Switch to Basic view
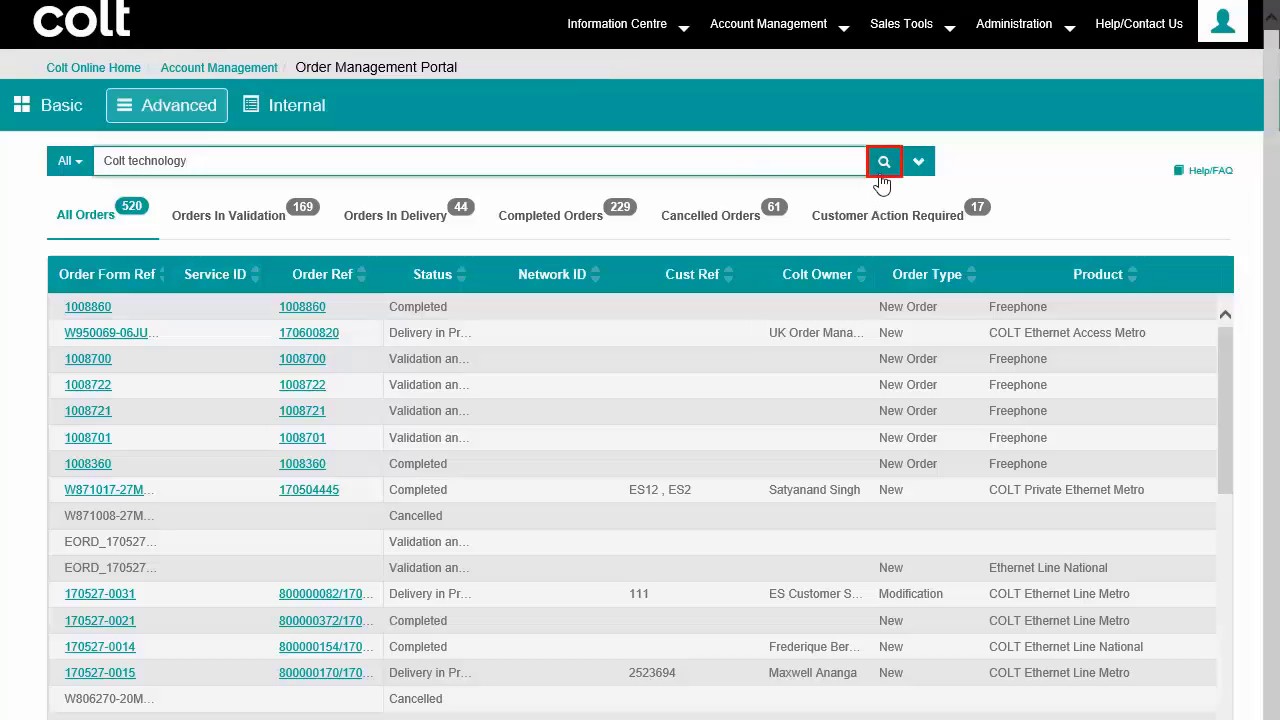 pos(48,105)
